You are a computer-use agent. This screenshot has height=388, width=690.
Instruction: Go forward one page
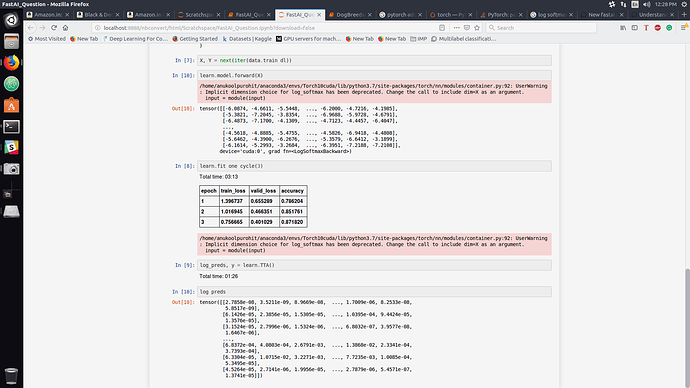pos(42,28)
